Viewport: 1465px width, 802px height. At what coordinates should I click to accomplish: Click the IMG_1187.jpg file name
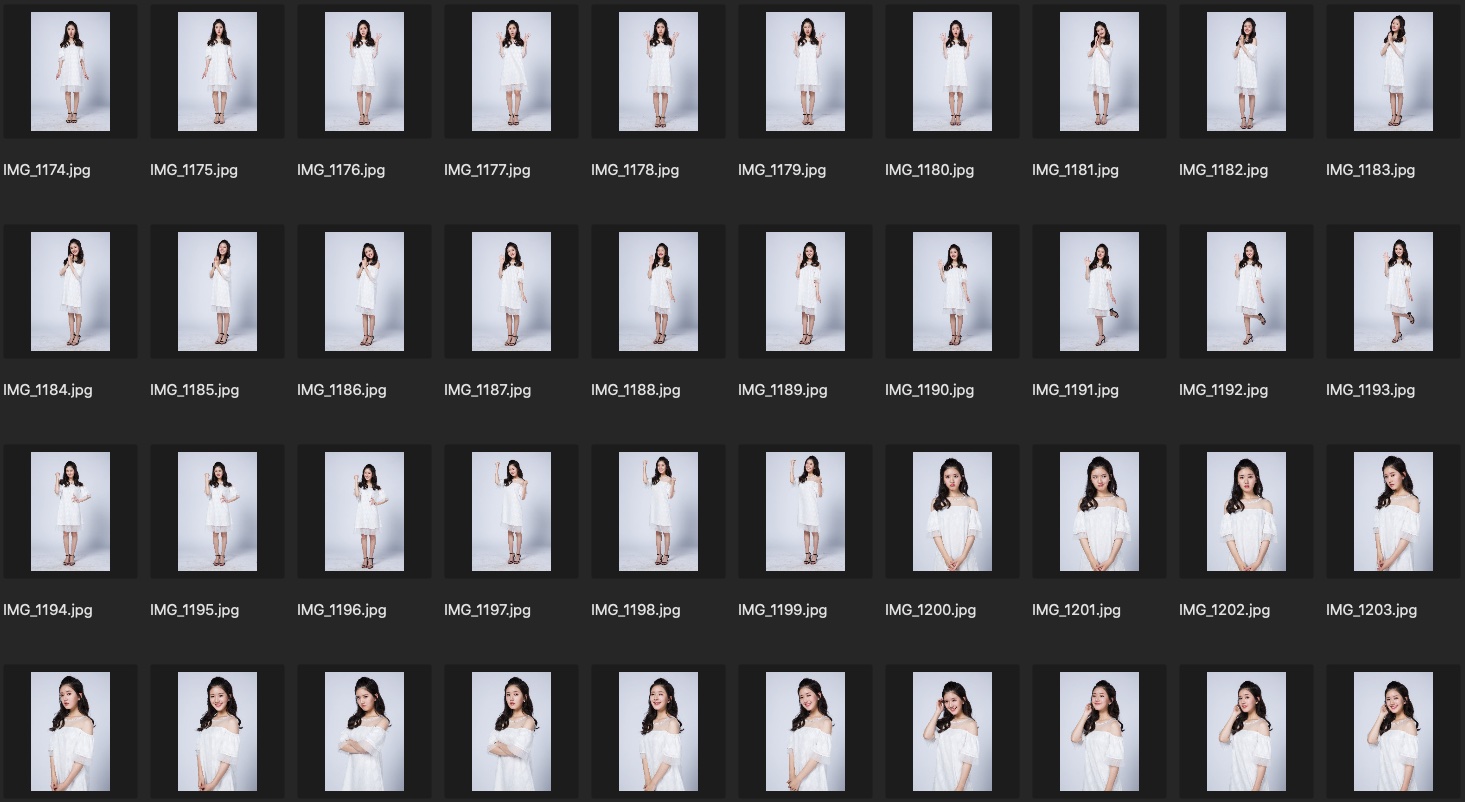(x=488, y=390)
